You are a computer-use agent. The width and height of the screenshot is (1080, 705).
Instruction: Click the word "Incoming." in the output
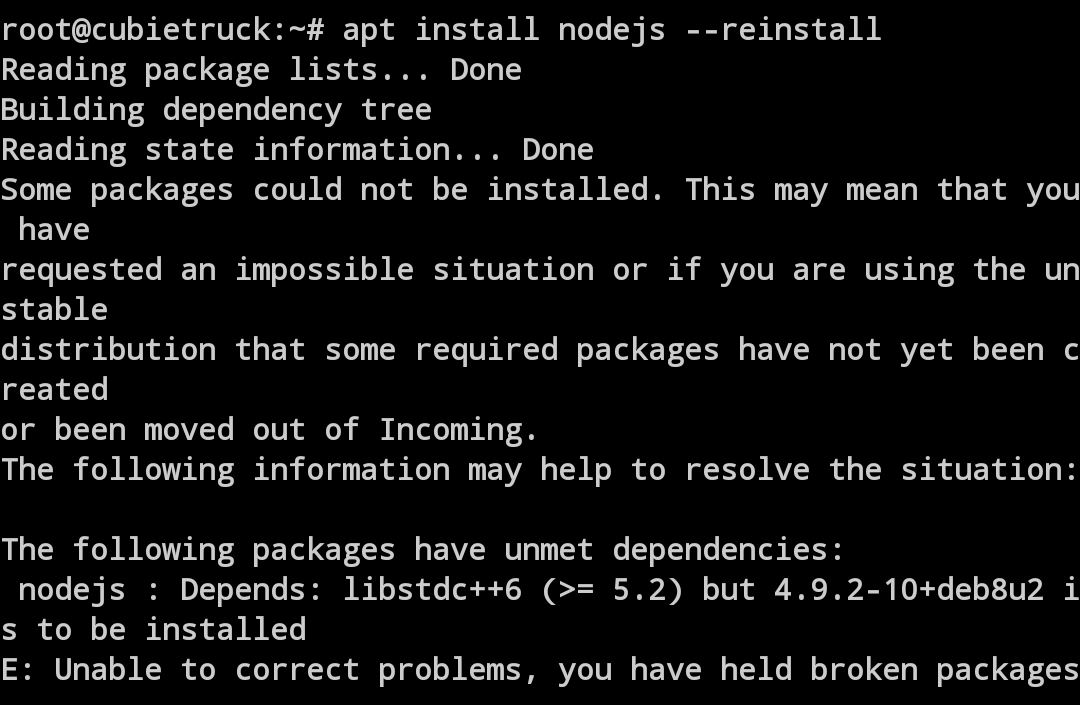pyautogui.click(x=459, y=429)
